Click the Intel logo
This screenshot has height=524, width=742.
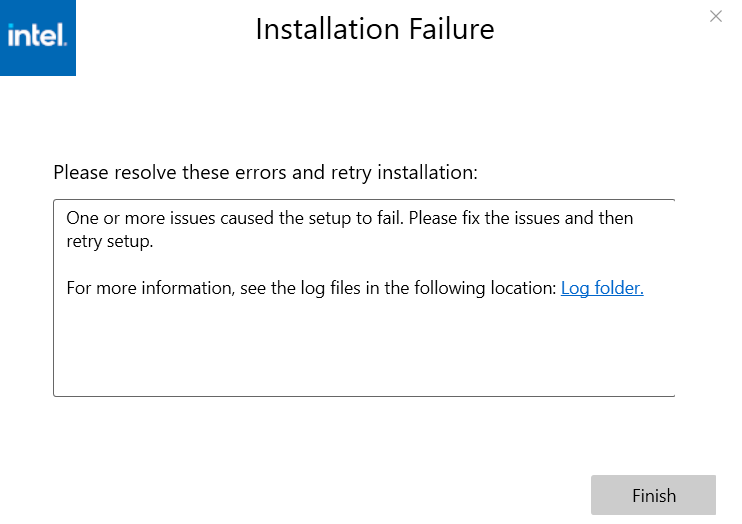pyautogui.click(x=37, y=37)
